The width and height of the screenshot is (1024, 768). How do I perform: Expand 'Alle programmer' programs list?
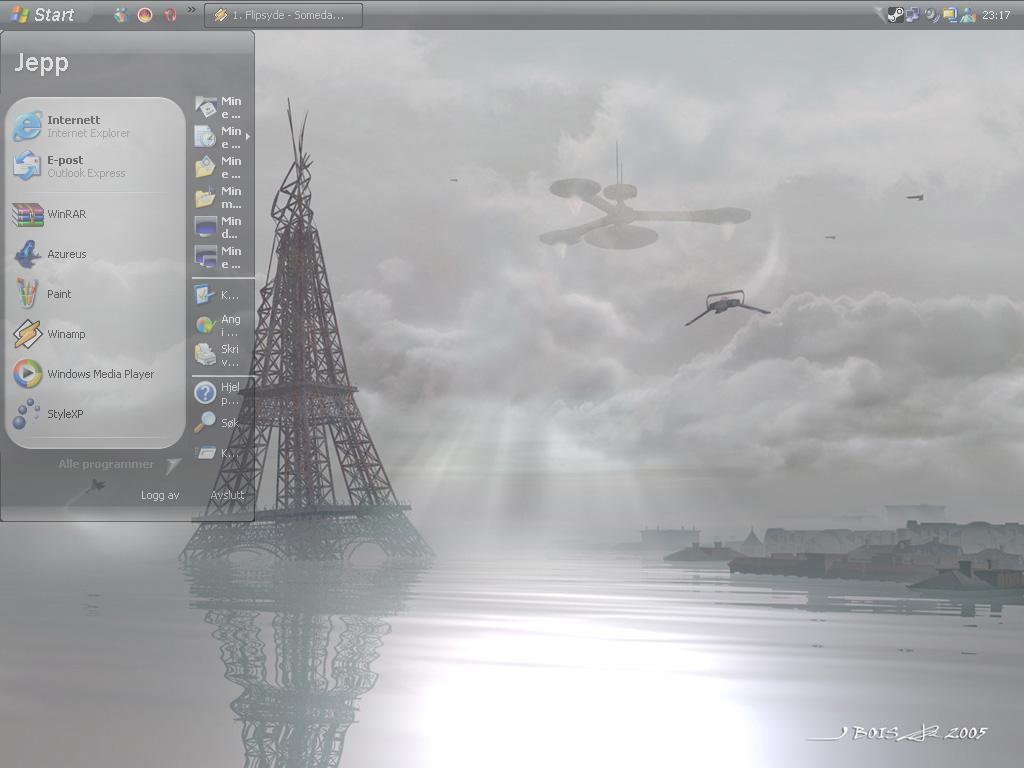pos(119,464)
